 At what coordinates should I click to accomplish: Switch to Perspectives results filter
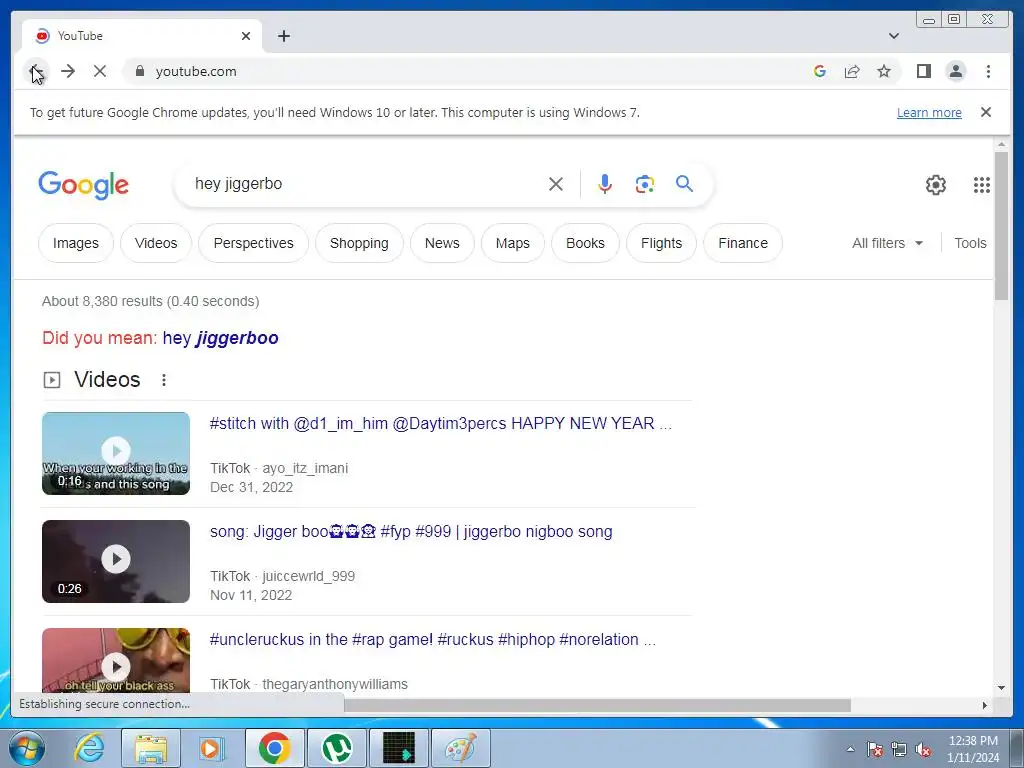pos(253,243)
